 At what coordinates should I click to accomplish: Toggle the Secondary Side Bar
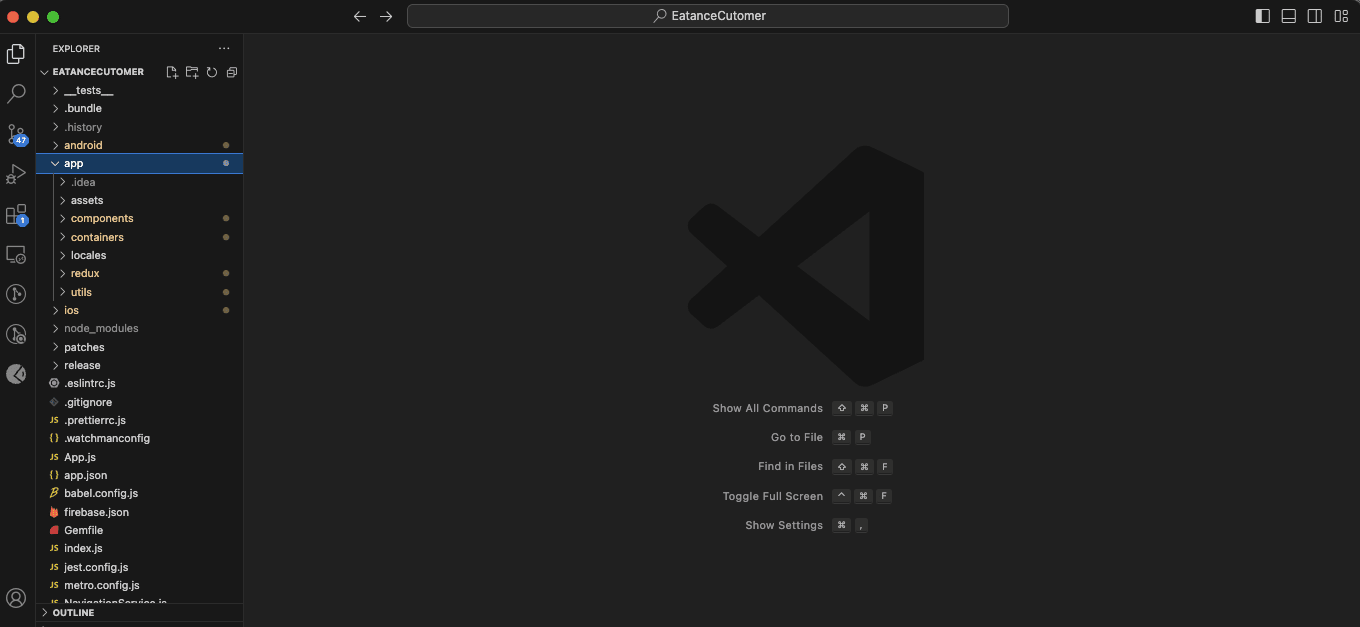1314,16
